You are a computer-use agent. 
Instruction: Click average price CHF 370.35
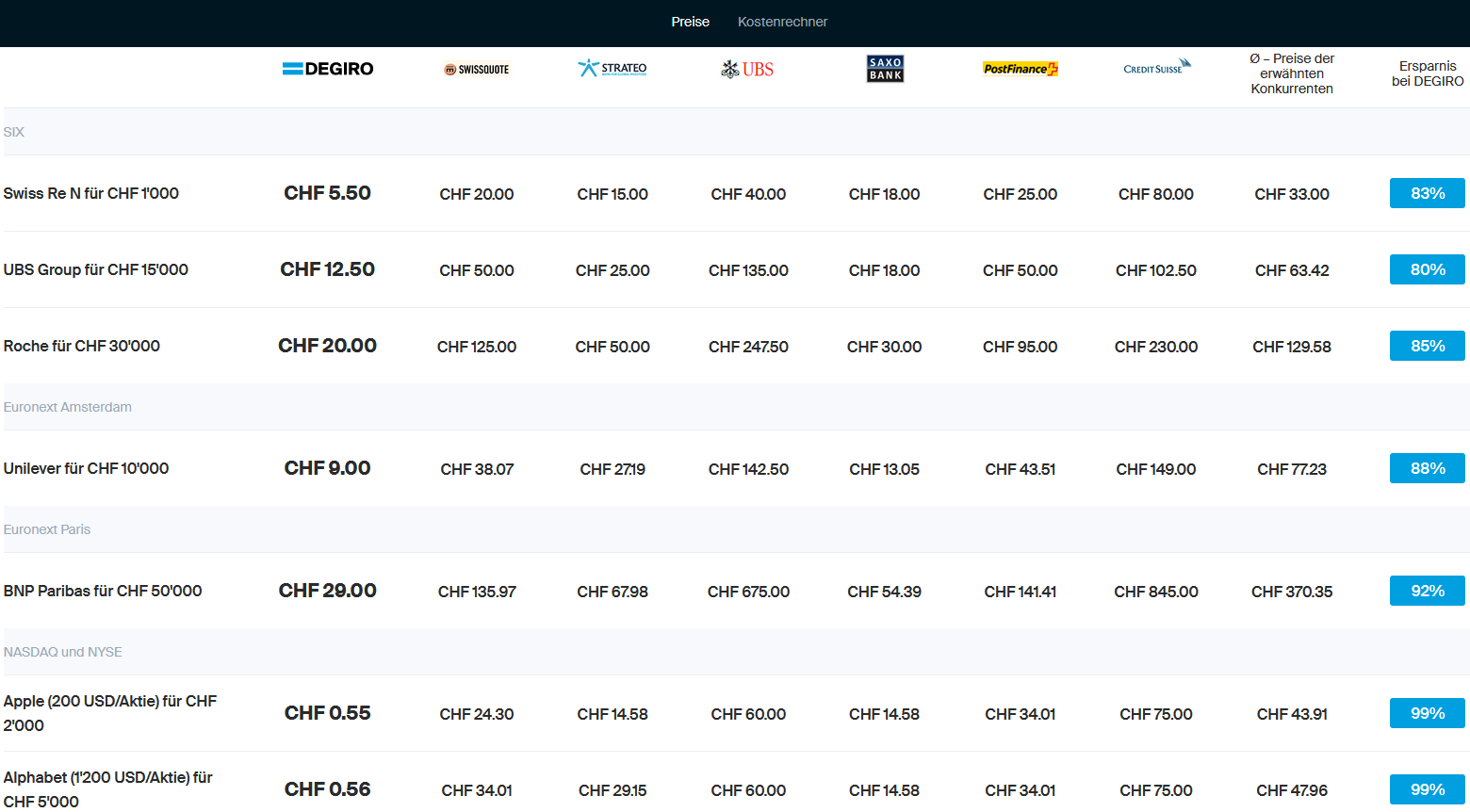[1292, 592]
